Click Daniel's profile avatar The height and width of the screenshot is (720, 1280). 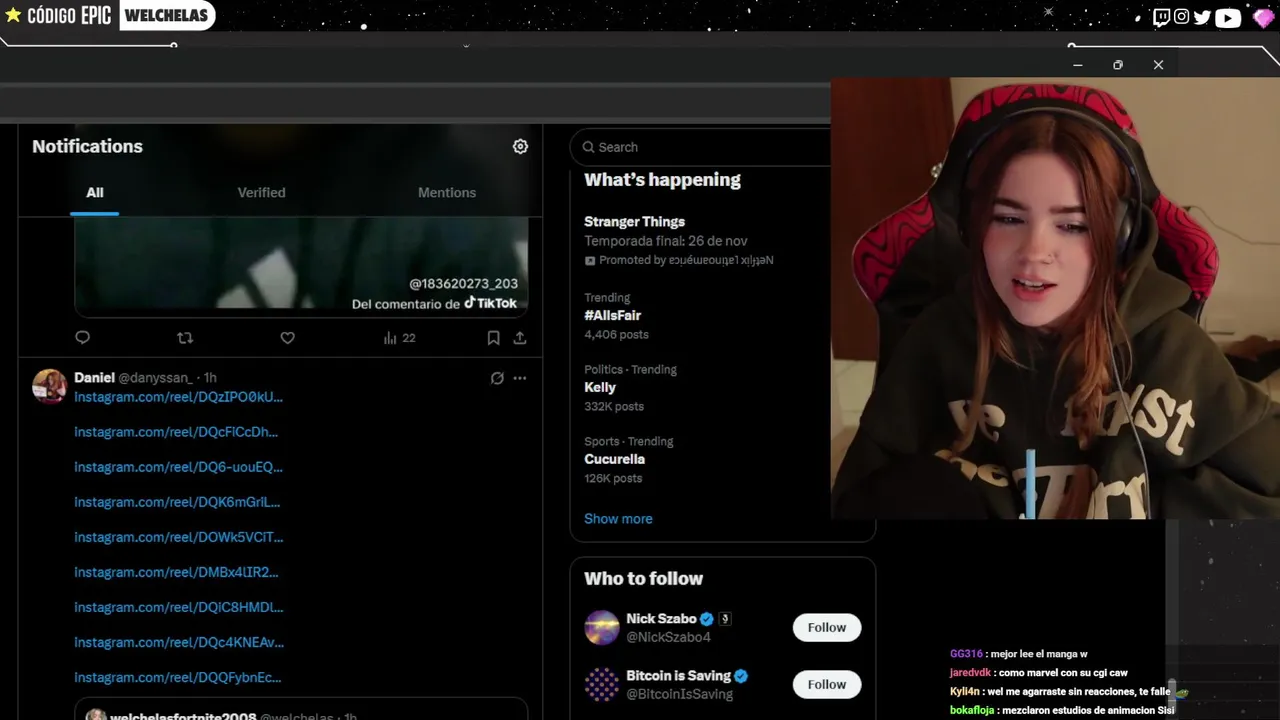pos(49,386)
